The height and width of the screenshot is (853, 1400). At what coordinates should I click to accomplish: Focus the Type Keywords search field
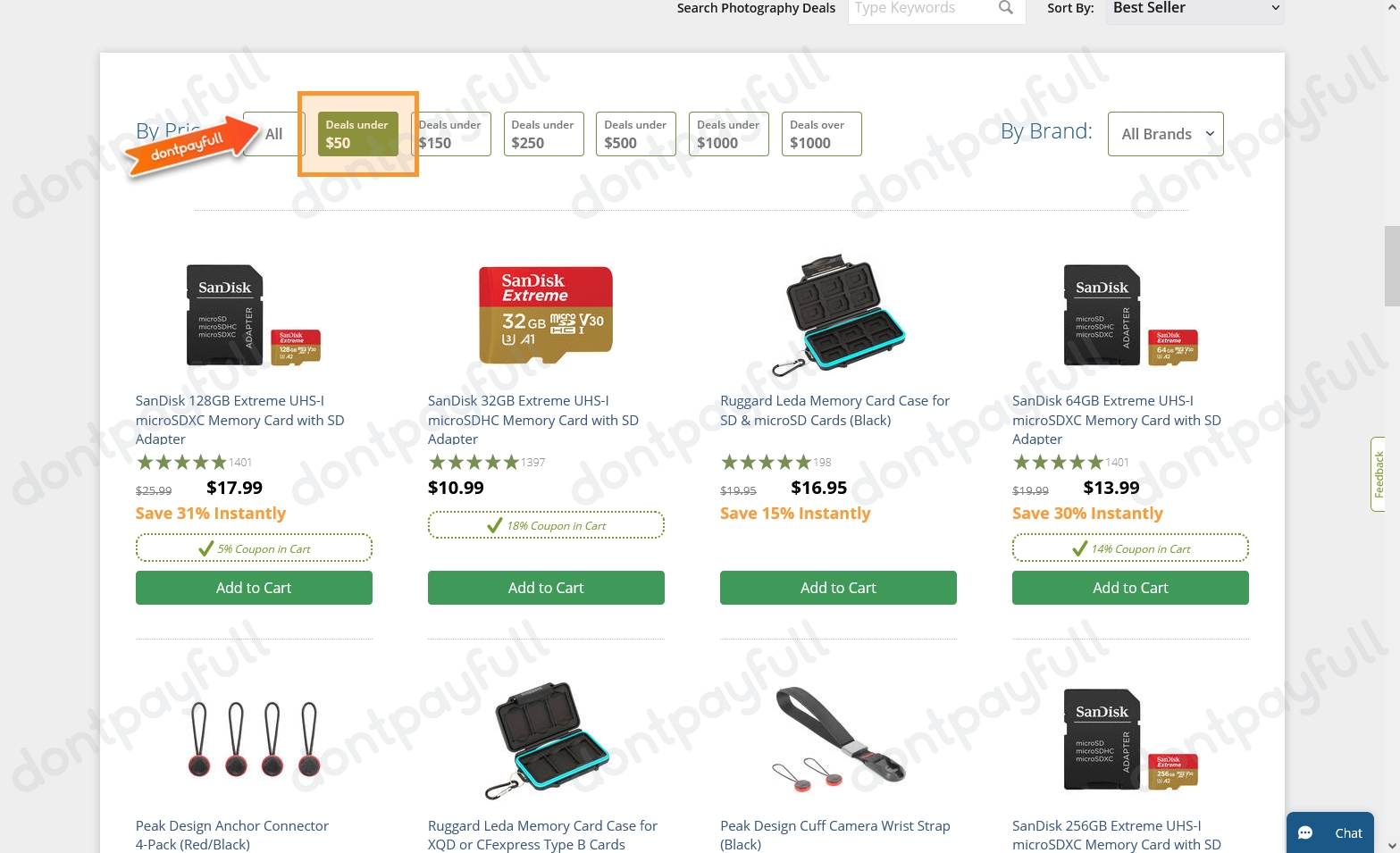click(920, 9)
